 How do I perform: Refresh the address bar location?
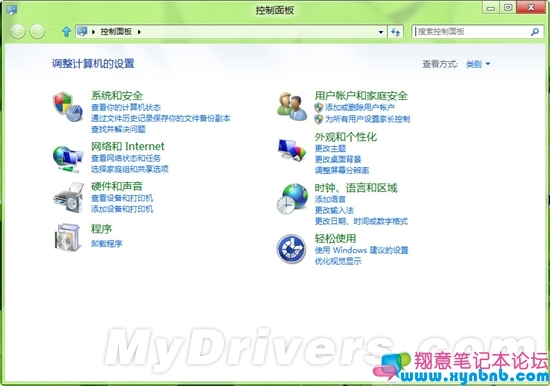point(395,32)
